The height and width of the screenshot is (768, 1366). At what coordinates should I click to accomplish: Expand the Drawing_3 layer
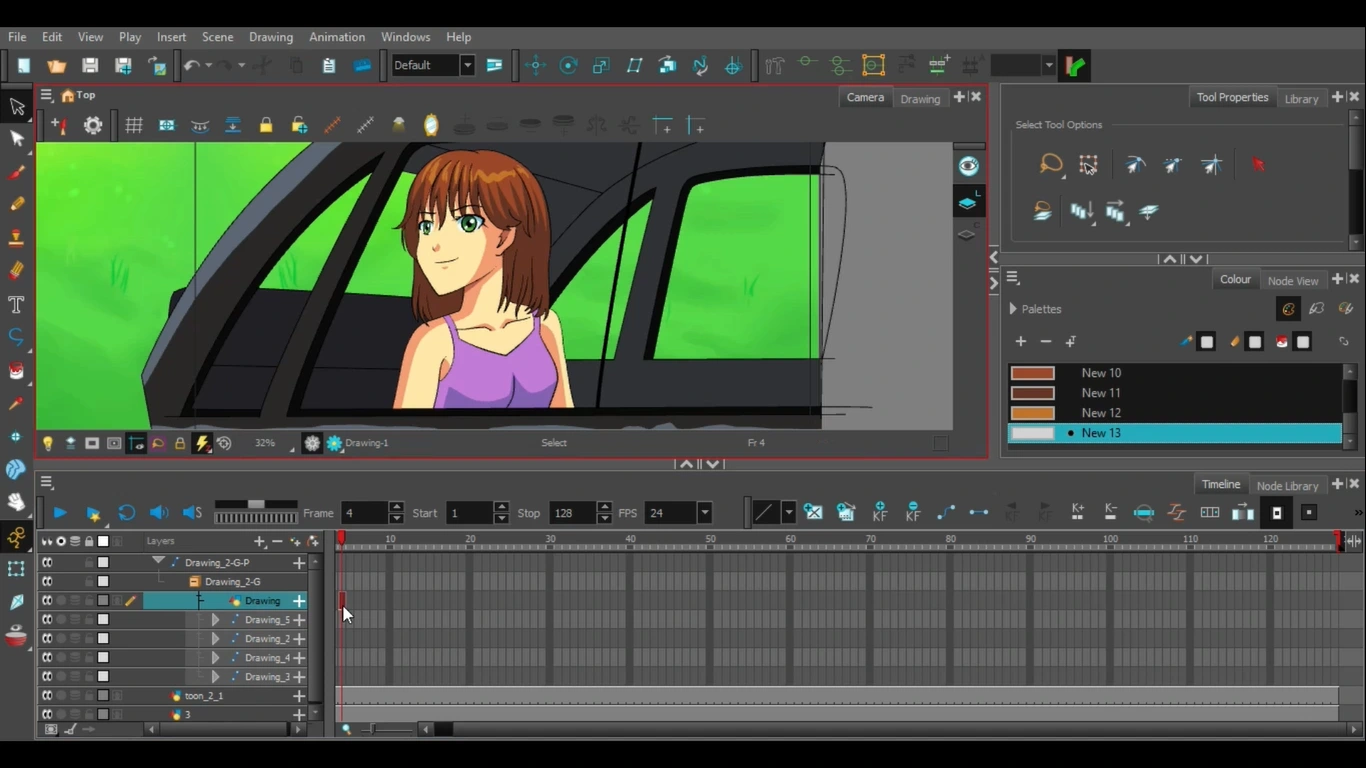tap(215, 677)
